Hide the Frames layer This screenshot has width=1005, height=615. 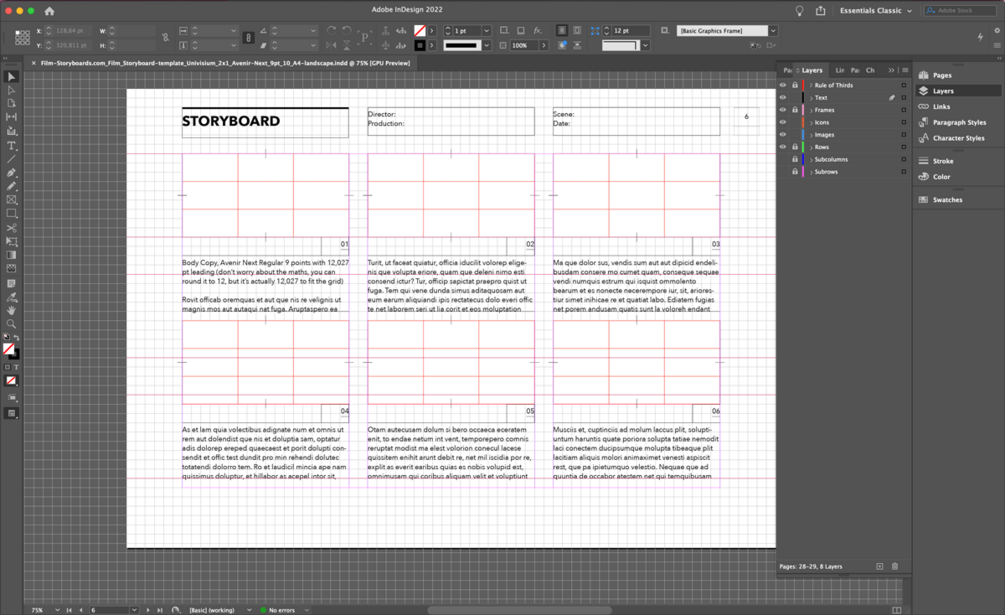(783, 110)
